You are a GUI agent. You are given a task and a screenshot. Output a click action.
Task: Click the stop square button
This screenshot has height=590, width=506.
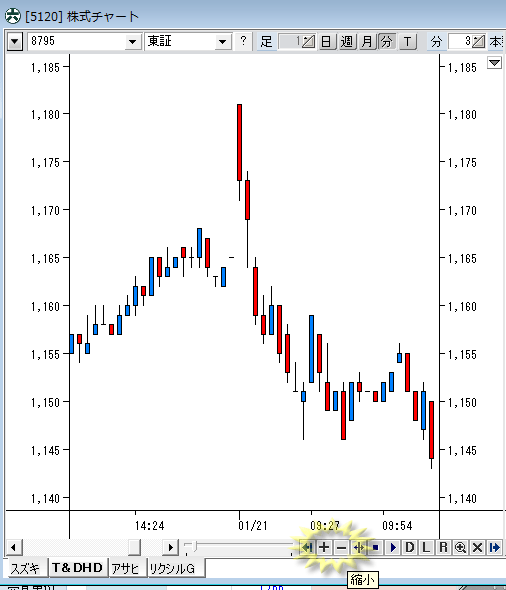tap(375, 547)
